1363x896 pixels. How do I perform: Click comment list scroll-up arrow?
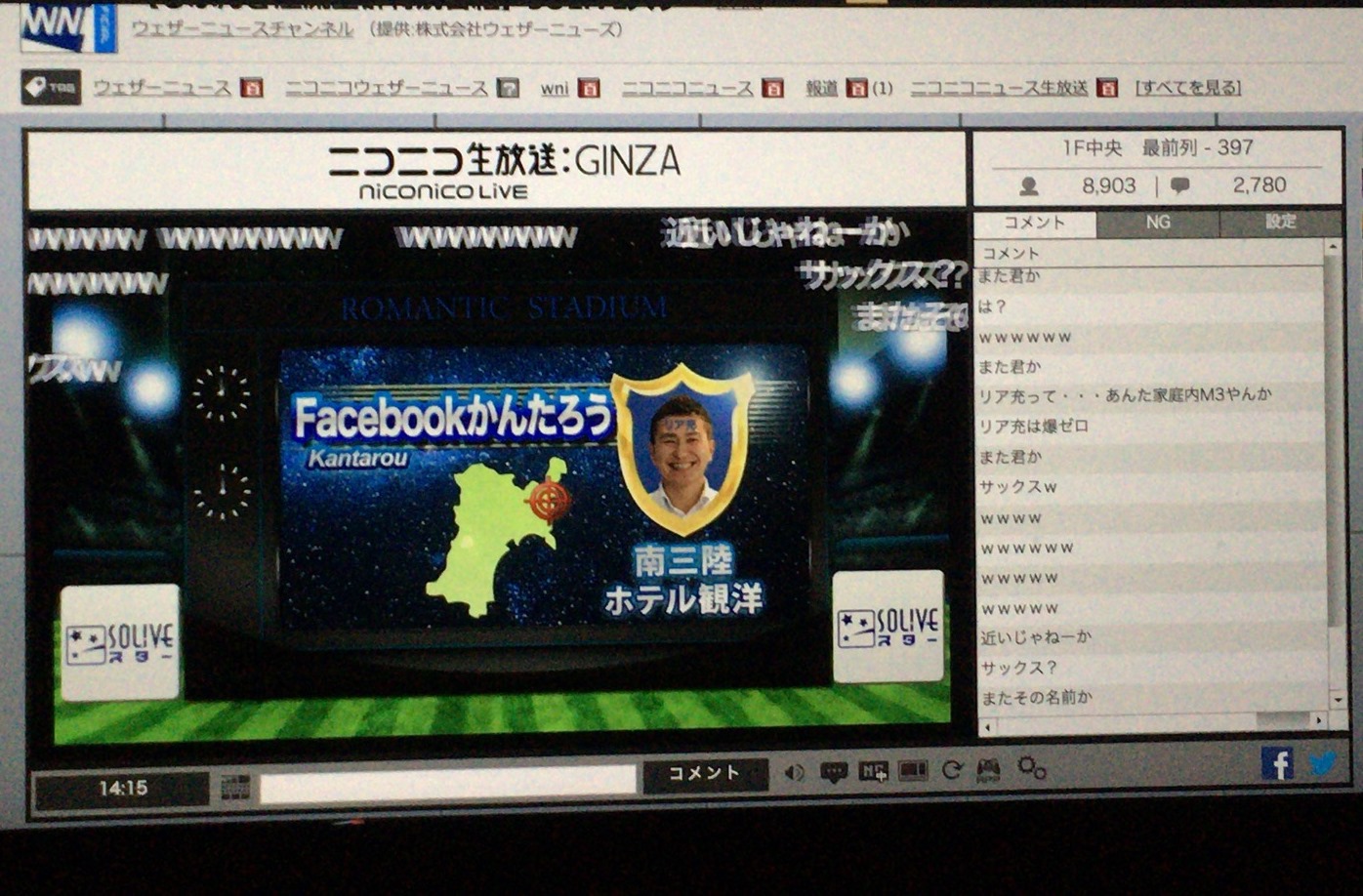tap(1333, 247)
